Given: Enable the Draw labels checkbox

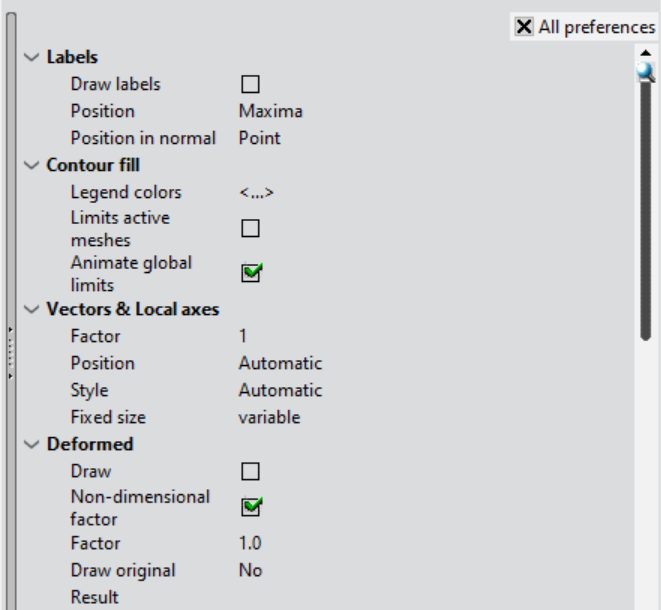Looking at the screenshot, I should (x=250, y=84).
